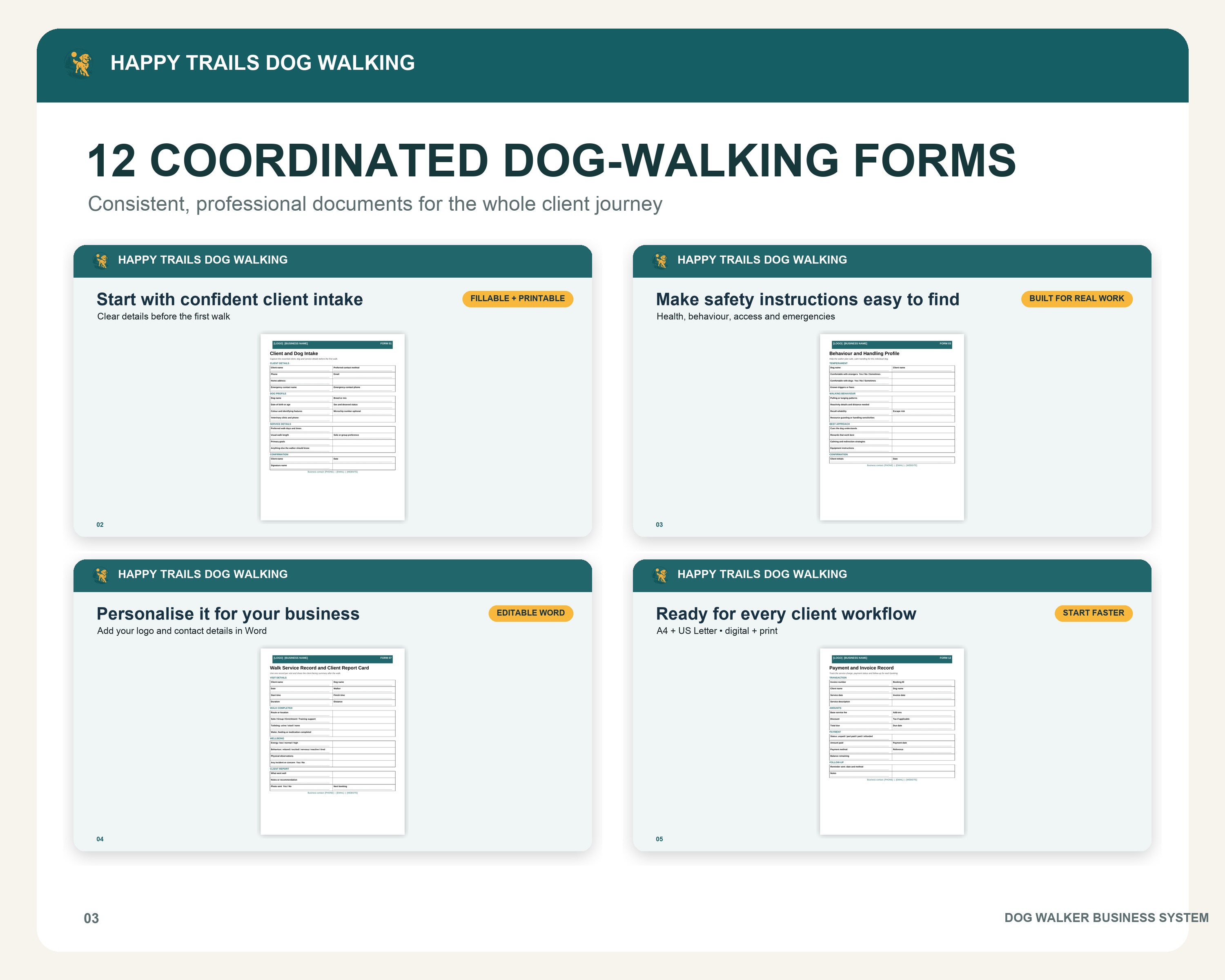The width and height of the screenshot is (1225, 980).
Task: Click title '12 COORDINATED DOG-WALKING FORMS'
Action: (x=551, y=161)
